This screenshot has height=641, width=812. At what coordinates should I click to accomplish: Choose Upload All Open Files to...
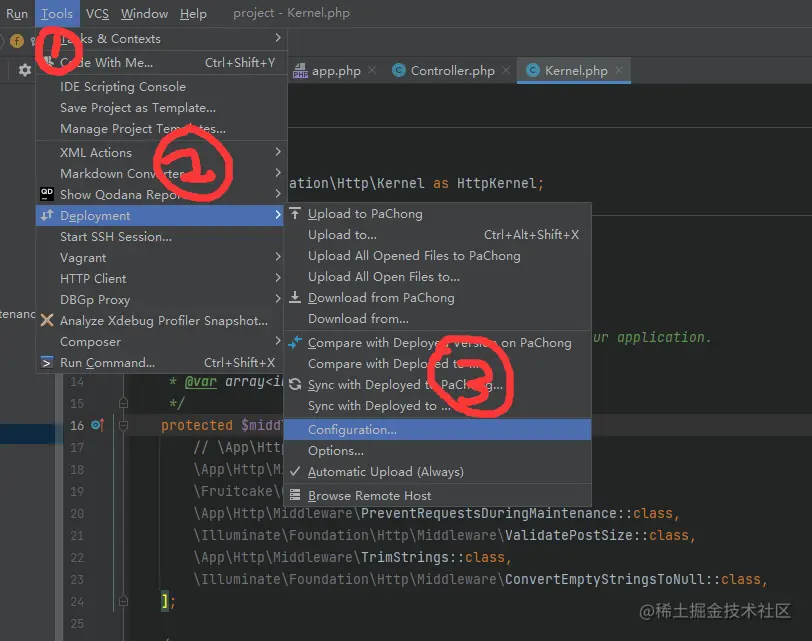click(x=438, y=276)
